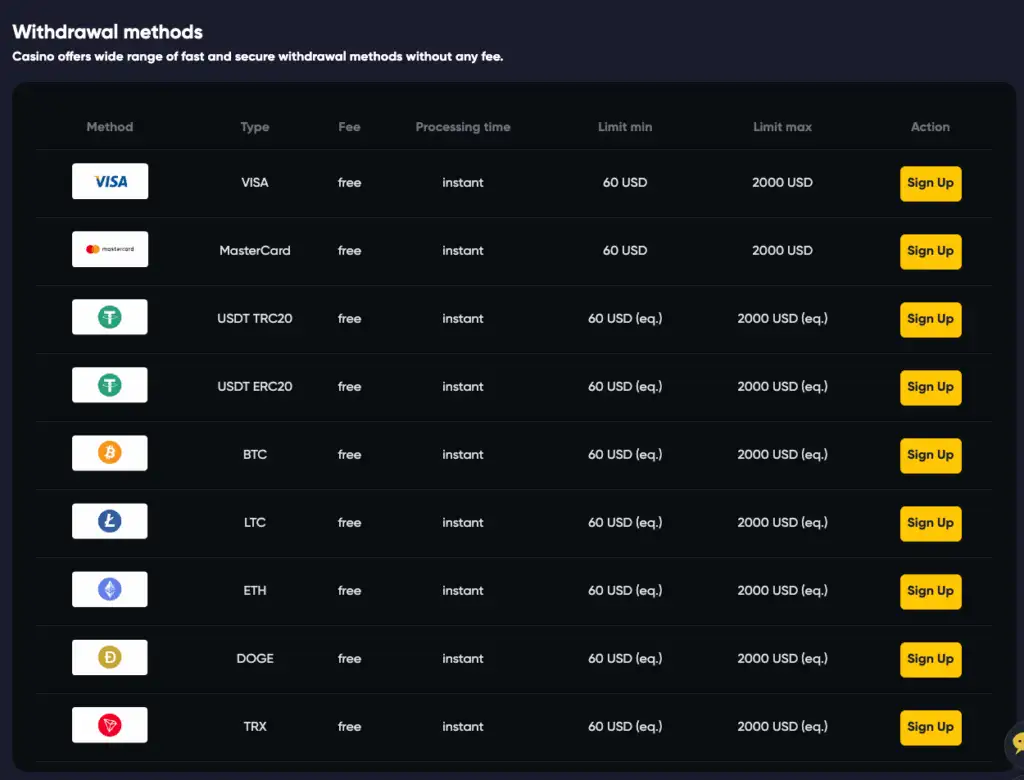Screen dimensions: 1024x780
Task: Sign up from the VISA row
Action: (931, 184)
